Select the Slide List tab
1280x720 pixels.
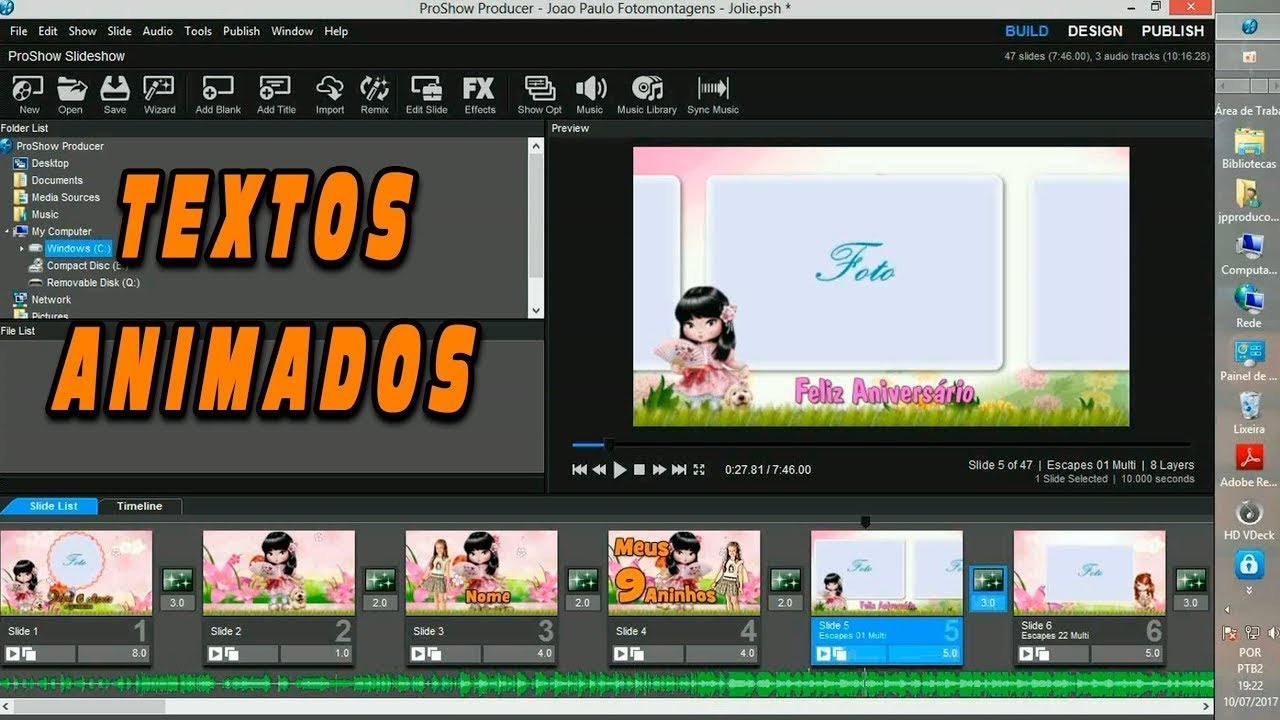click(51, 506)
